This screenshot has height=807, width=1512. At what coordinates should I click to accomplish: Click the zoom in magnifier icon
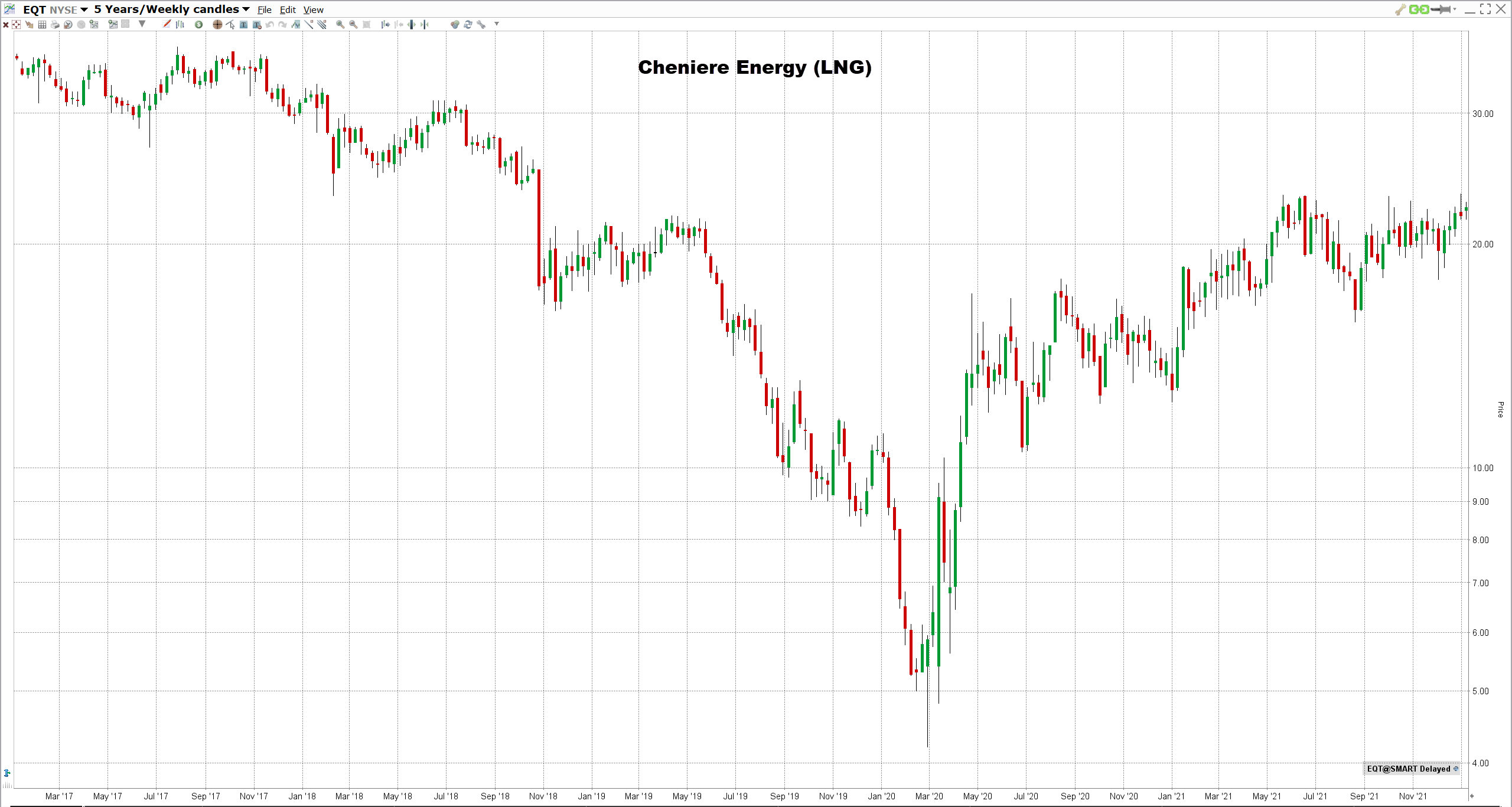(340, 25)
